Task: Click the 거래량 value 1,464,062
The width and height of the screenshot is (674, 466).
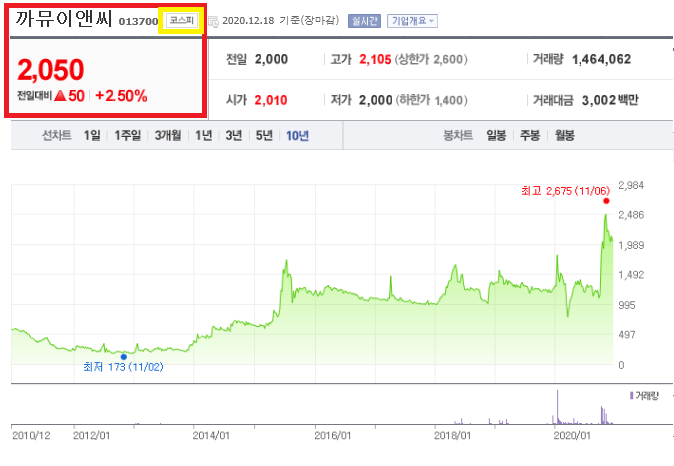Action: point(601,59)
